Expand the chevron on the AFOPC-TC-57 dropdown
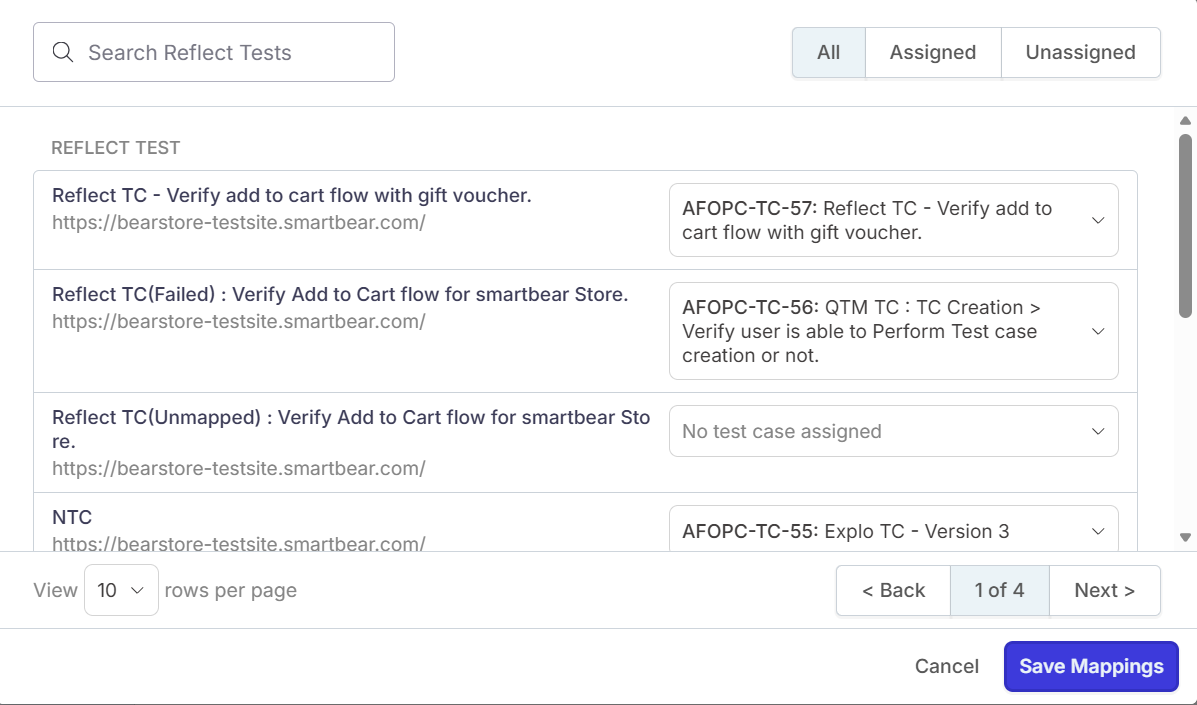Viewport: 1197px width, 705px height. [1098, 219]
